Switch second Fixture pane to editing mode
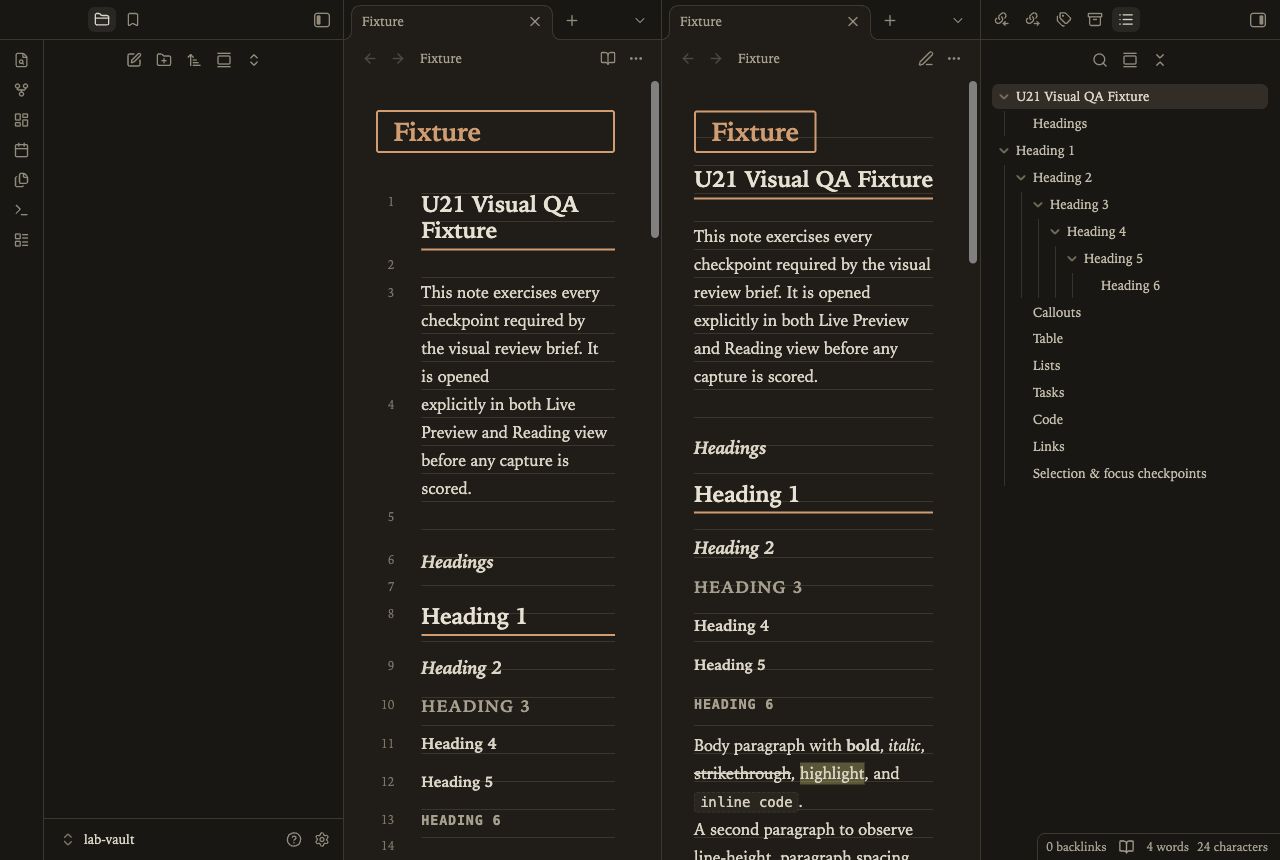 [x=926, y=59]
